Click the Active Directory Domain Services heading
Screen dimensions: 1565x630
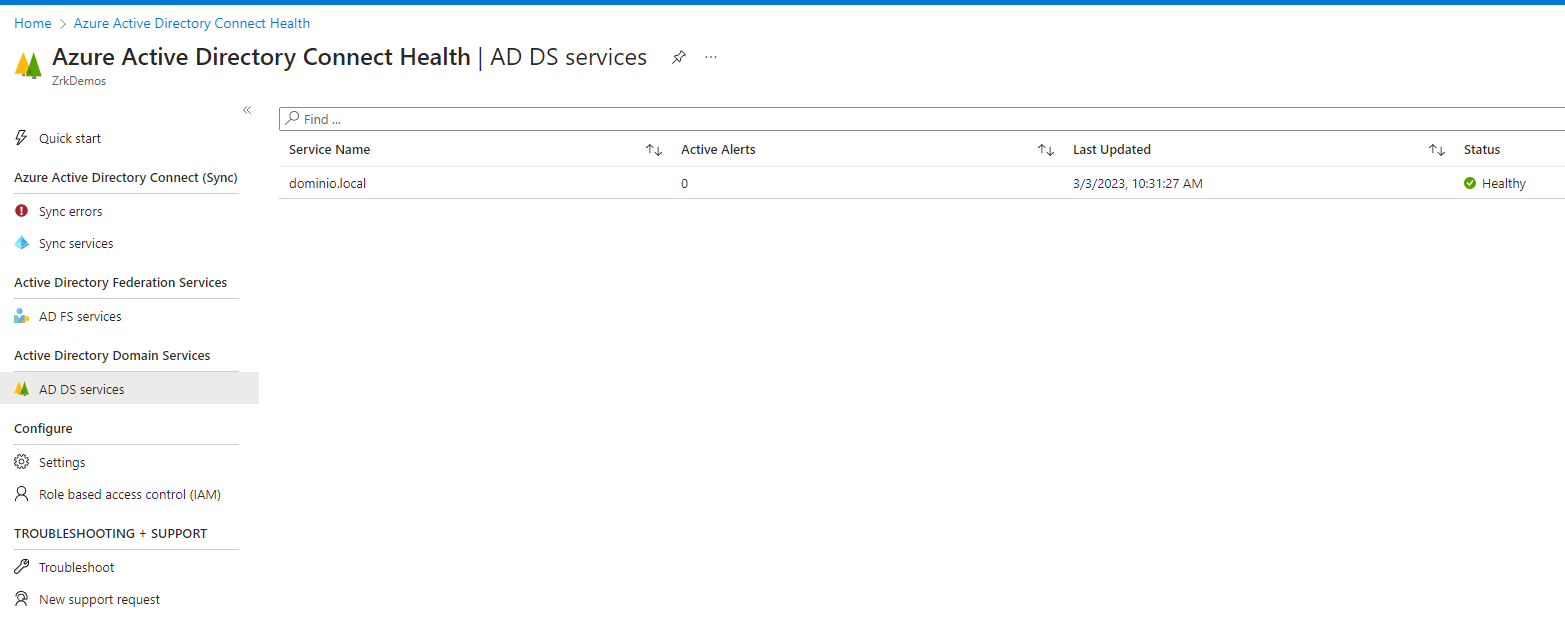click(112, 355)
